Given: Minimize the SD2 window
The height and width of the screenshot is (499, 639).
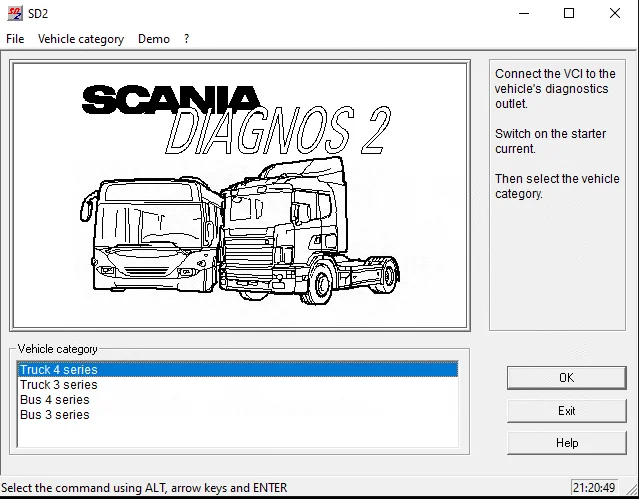Looking at the screenshot, I should tap(524, 13).
